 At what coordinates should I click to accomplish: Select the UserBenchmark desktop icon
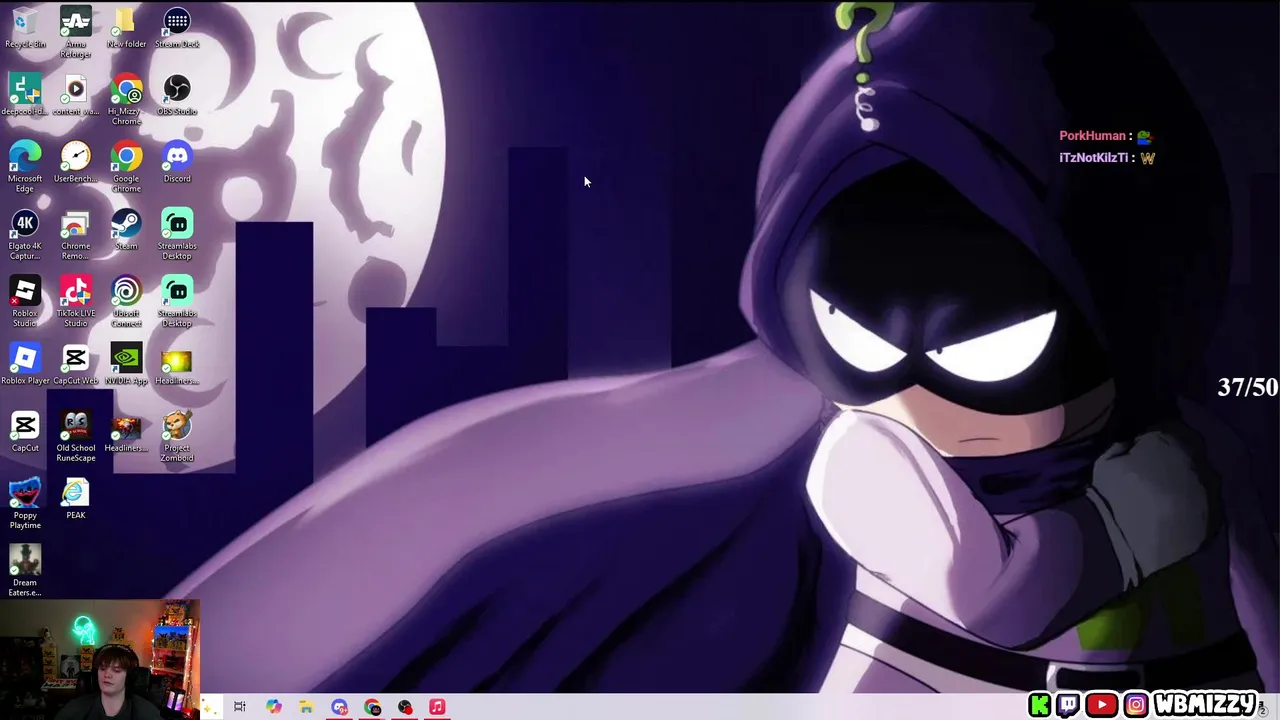coord(75,162)
